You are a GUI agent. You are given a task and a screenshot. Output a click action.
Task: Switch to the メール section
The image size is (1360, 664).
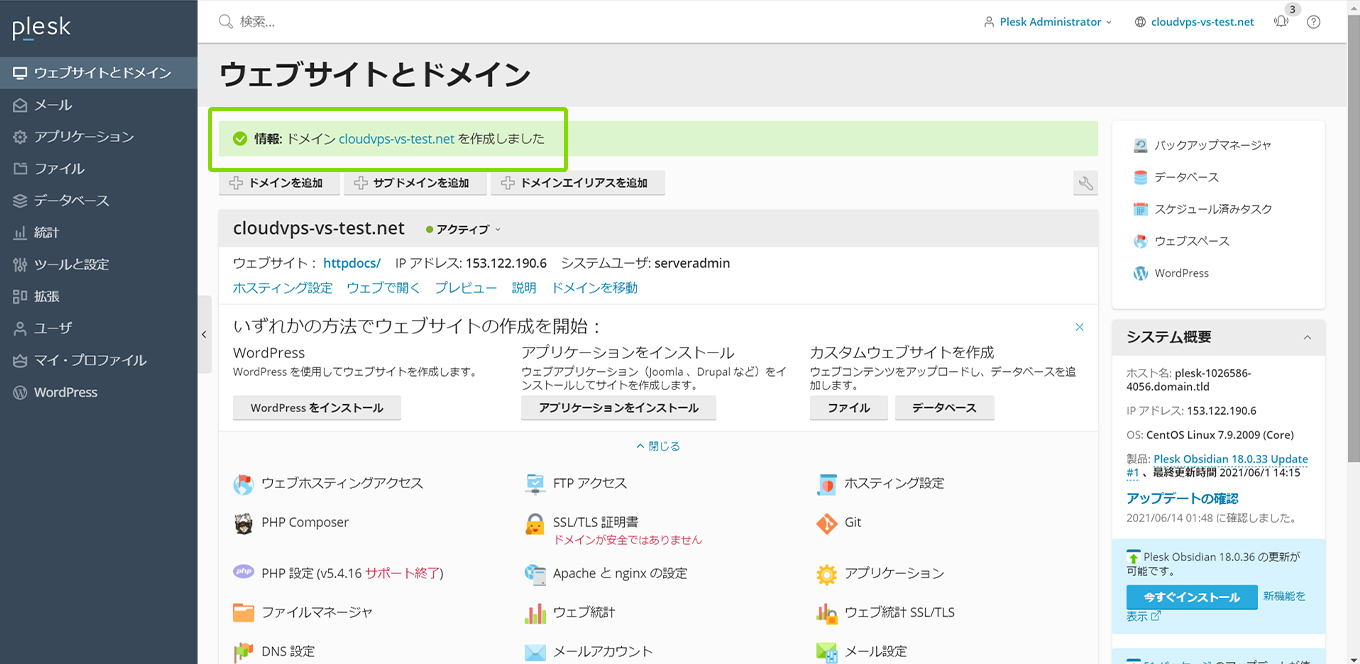coord(50,104)
